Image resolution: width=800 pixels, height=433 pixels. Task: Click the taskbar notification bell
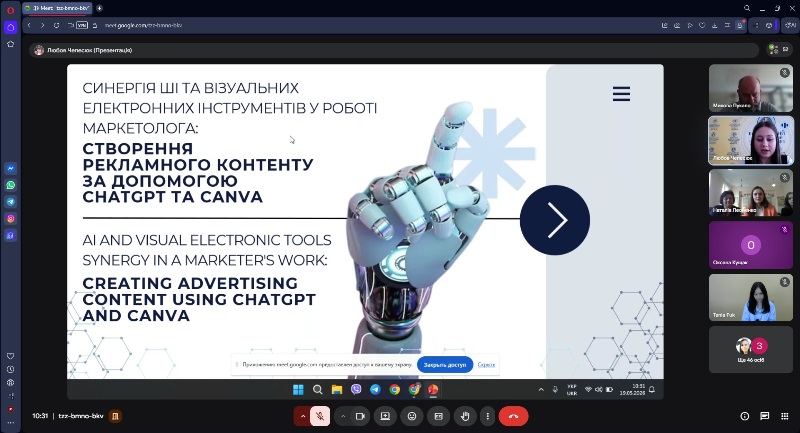pyautogui.click(x=652, y=390)
